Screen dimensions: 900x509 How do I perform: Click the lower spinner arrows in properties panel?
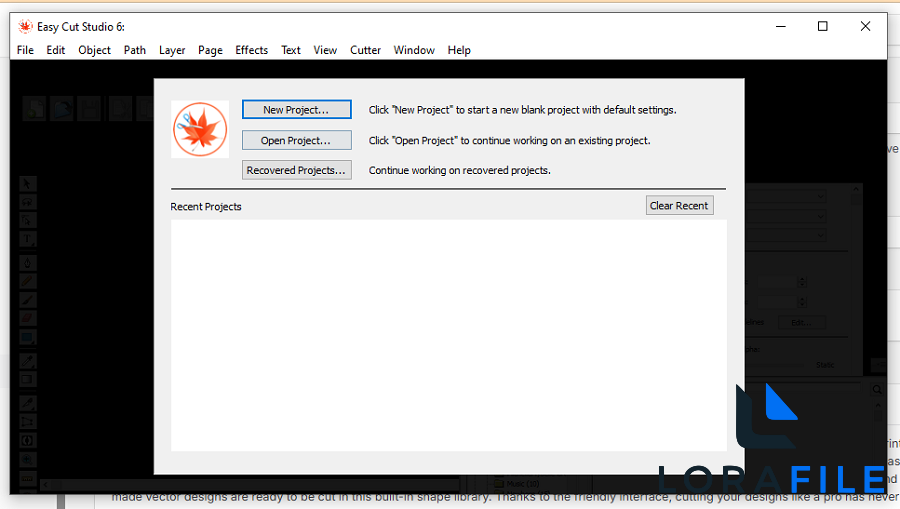click(x=802, y=301)
